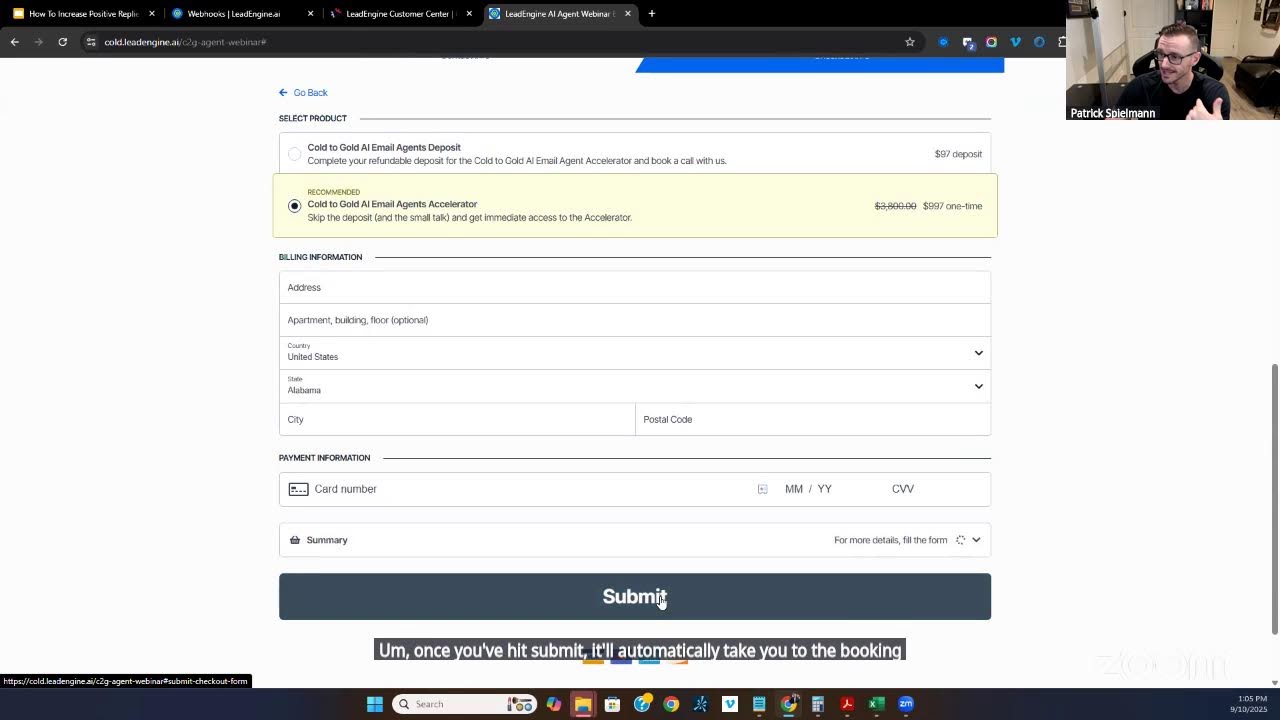Open the Country dropdown

coord(635,353)
